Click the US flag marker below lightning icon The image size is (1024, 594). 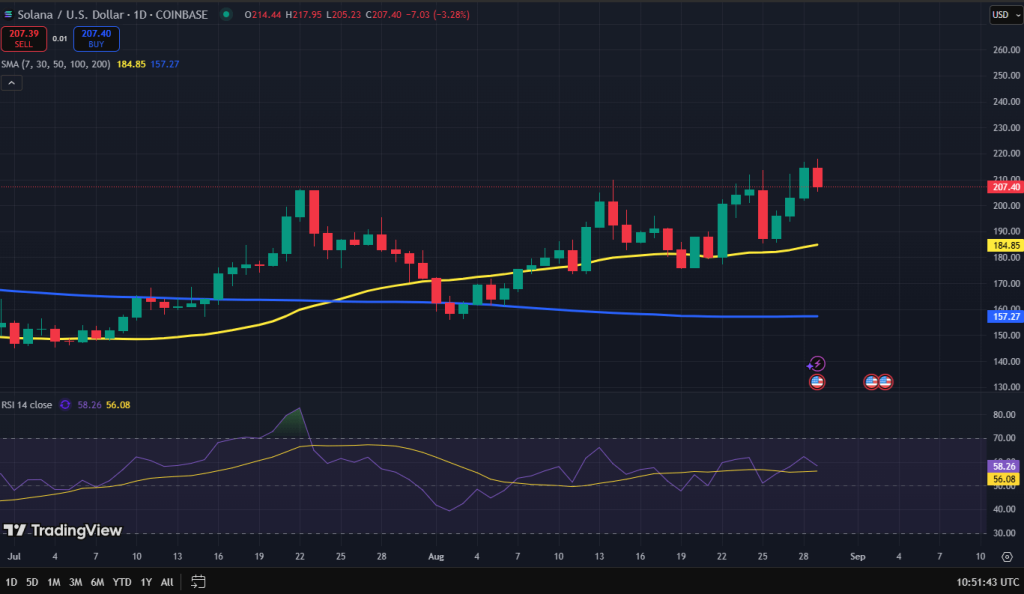pos(817,382)
